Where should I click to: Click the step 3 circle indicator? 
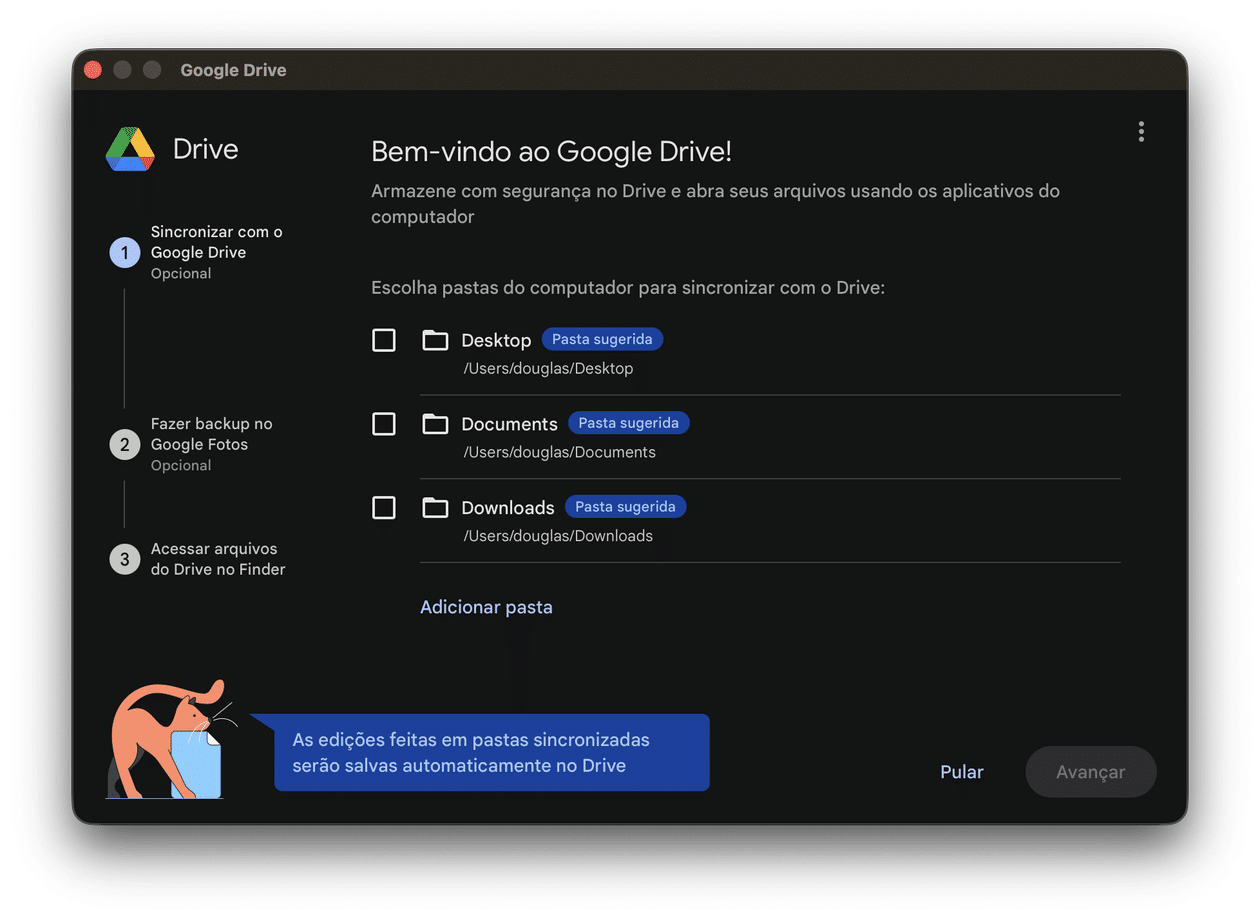(x=124, y=559)
